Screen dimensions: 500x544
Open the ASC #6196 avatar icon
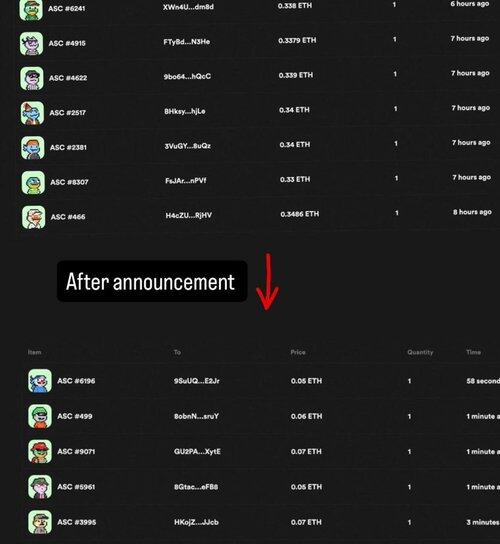coord(40,381)
